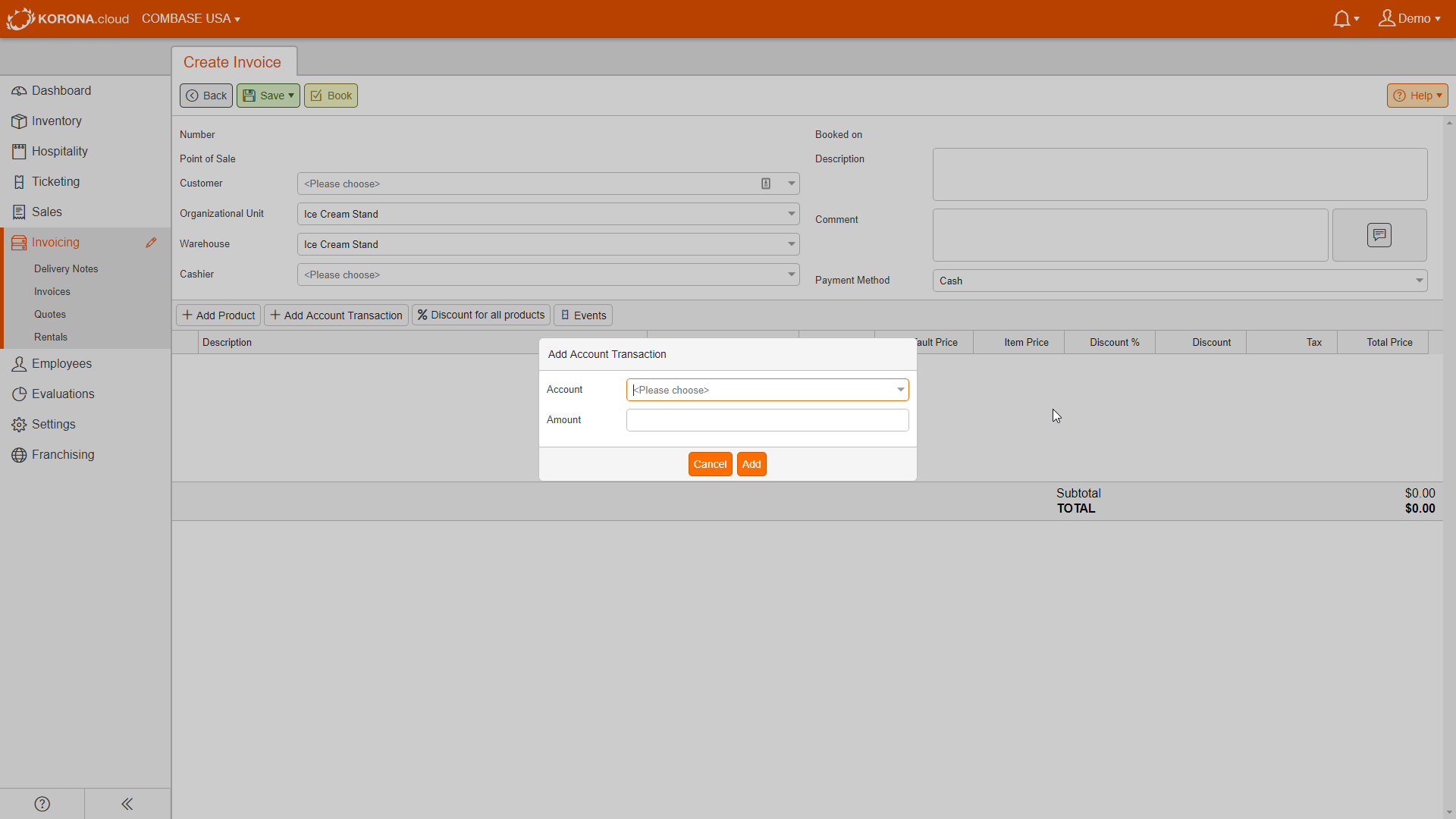The image size is (1456, 819).
Task: Open the notifications bell
Action: (x=1345, y=18)
